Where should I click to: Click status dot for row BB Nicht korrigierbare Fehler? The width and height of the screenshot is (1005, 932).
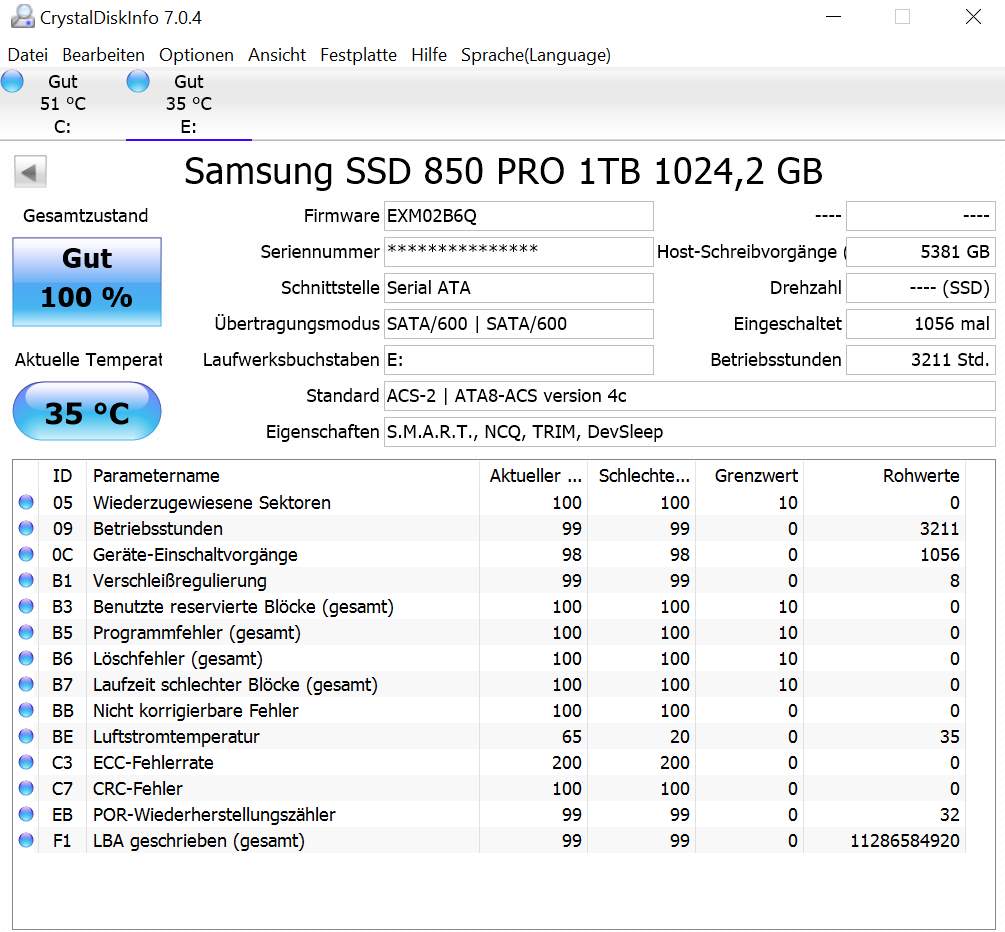coord(26,710)
